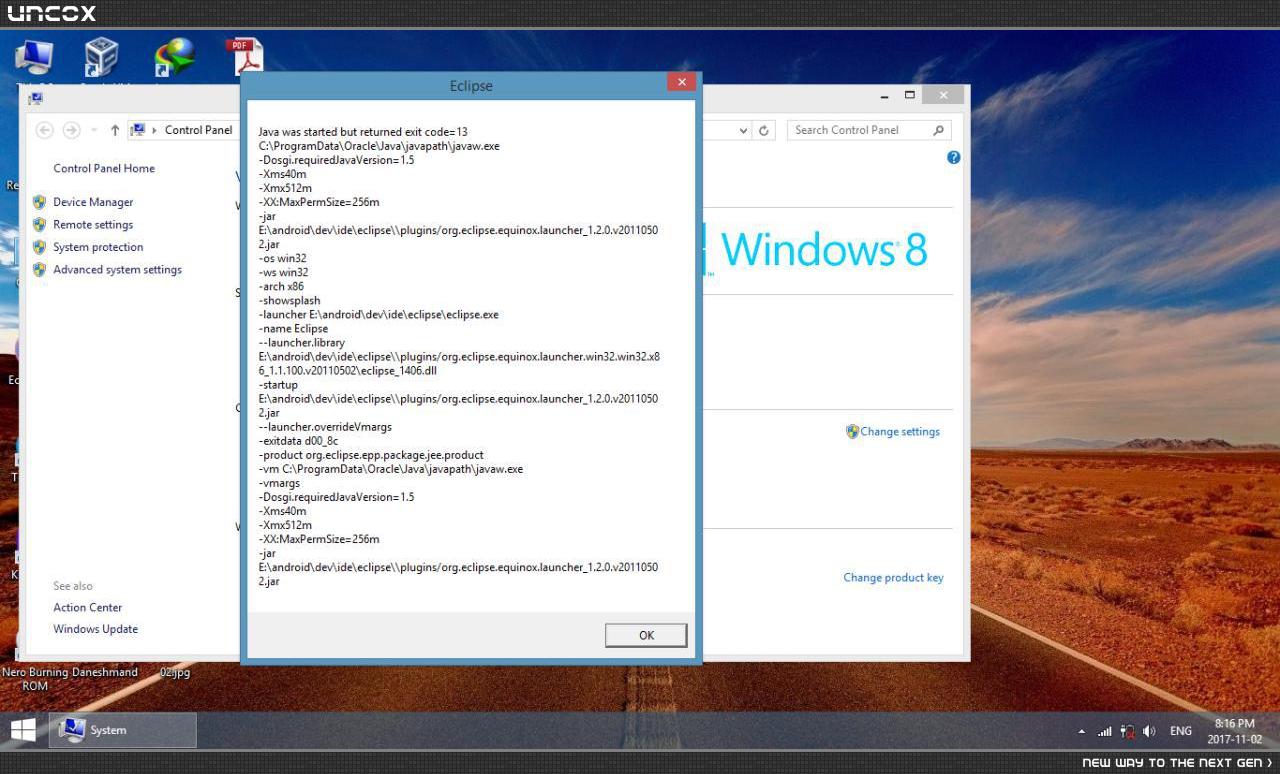Click the shield icon beside System protection
This screenshot has height=774, width=1280.
click(39, 247)
